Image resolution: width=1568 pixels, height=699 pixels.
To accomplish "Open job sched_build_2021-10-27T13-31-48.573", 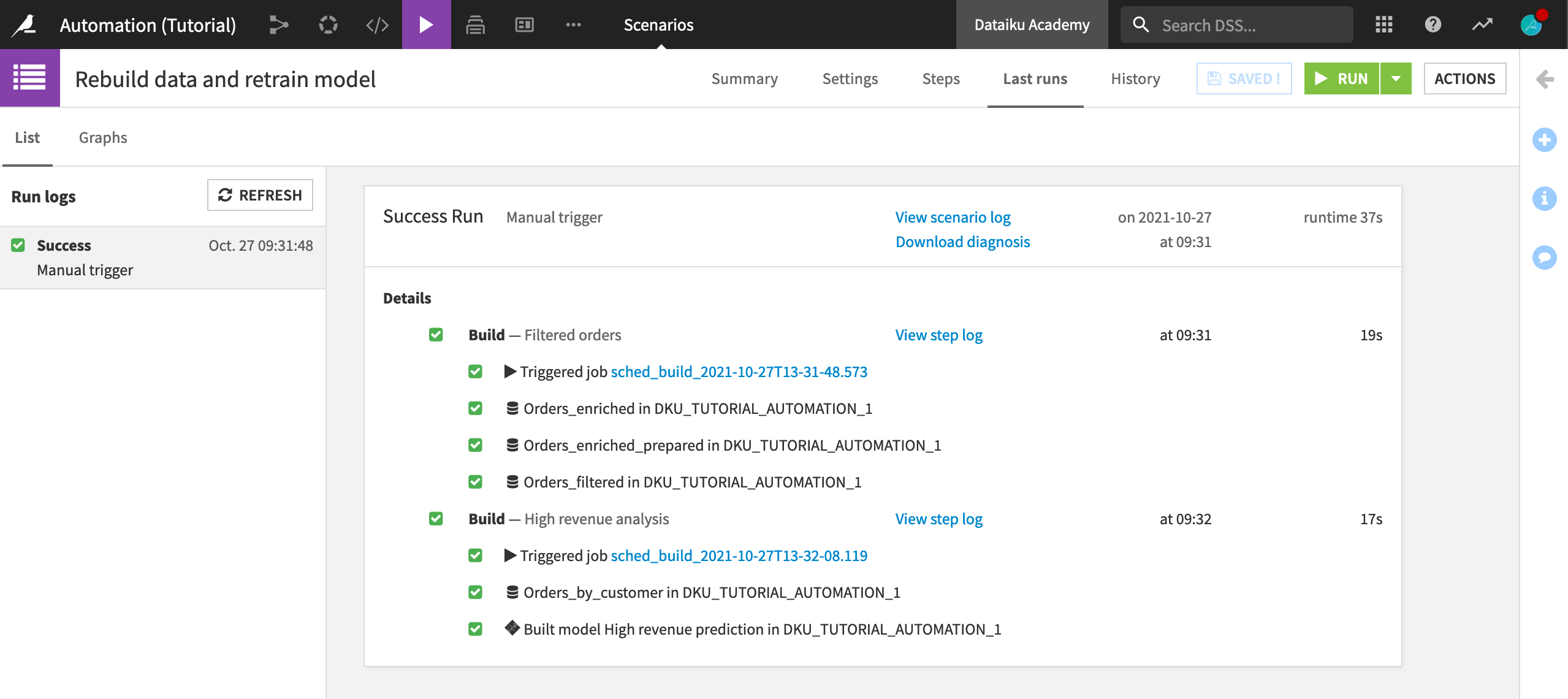I will (739, 372).
